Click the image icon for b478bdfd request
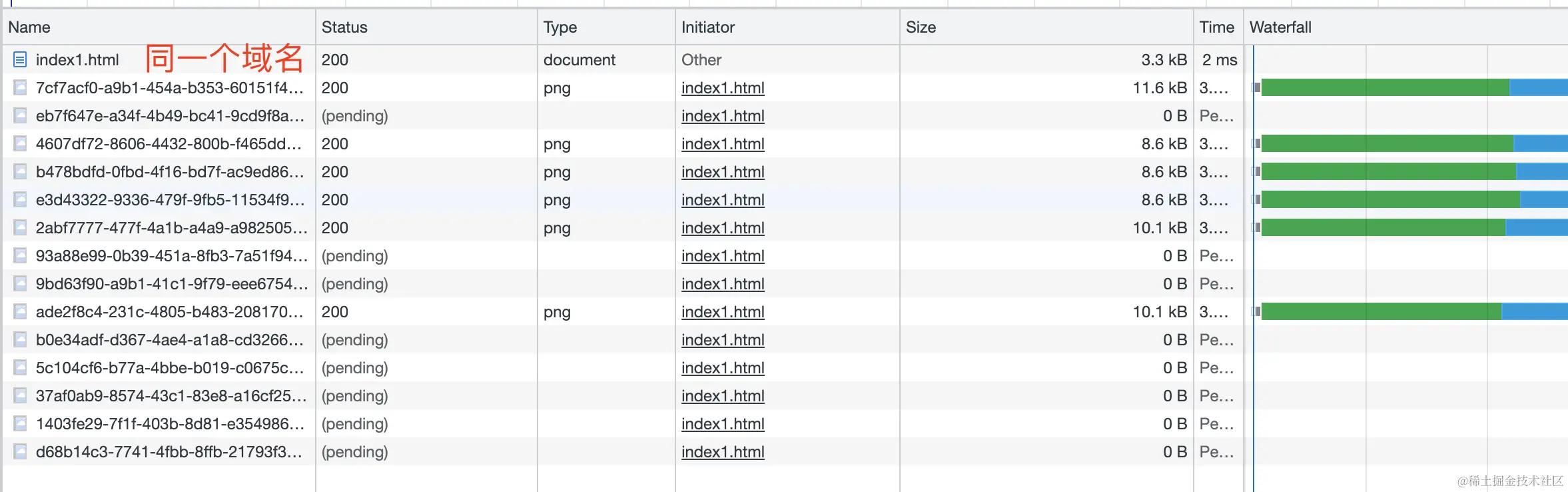Image resolution: width=1568 pixels, height=492 pixels. (x=20, y=172)
